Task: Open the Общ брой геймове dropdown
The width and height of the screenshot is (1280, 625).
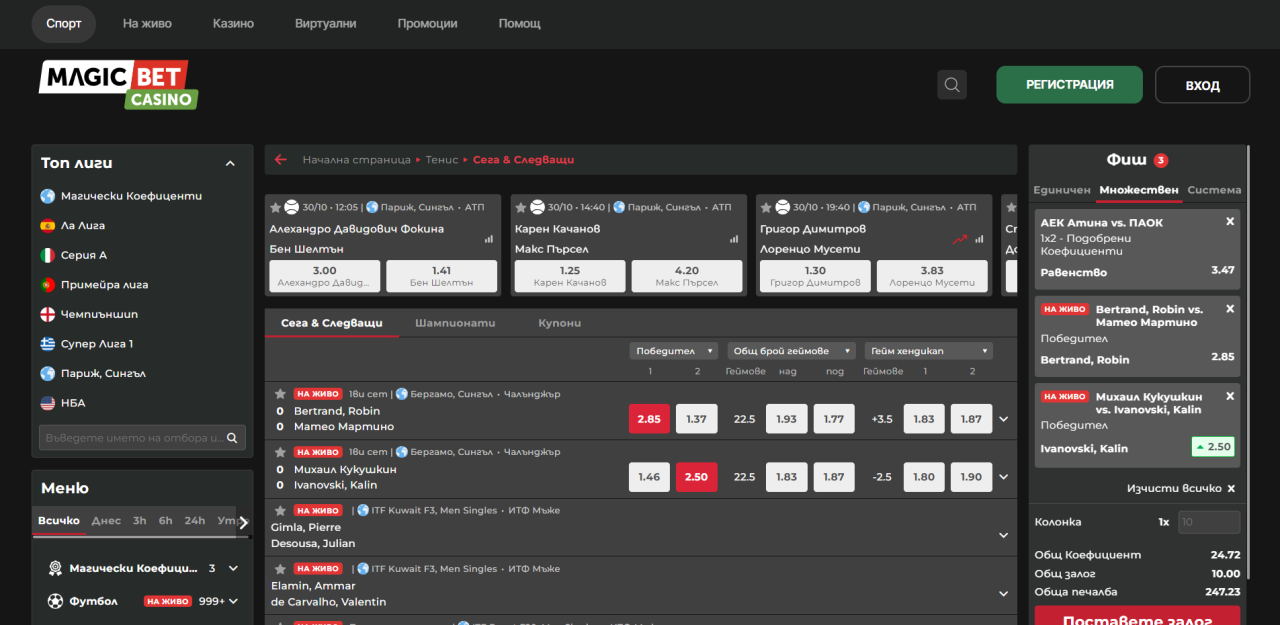Action: pos(791,351)
